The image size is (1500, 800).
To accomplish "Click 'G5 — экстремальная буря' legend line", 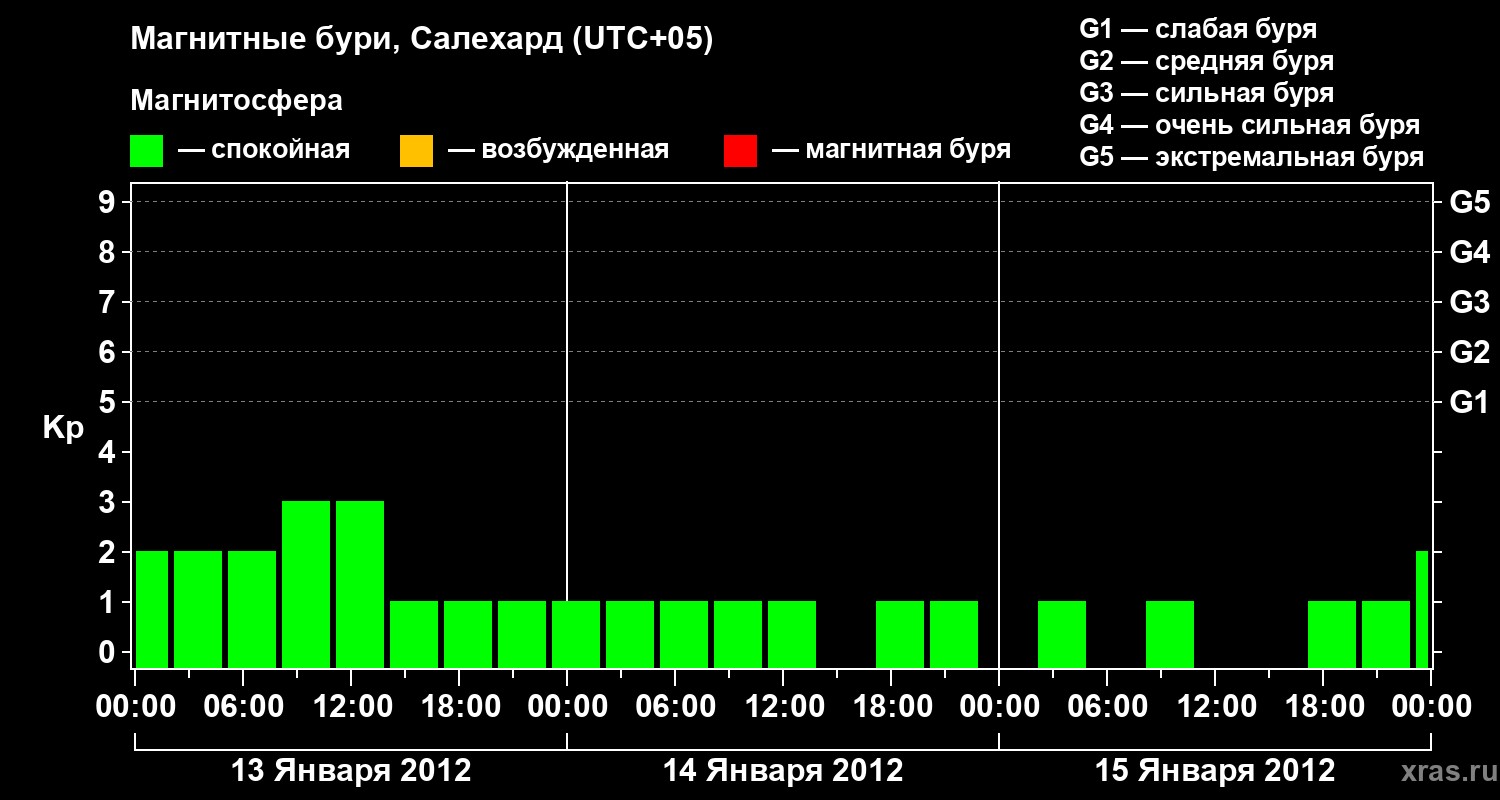I will (x=1251, y=157).
